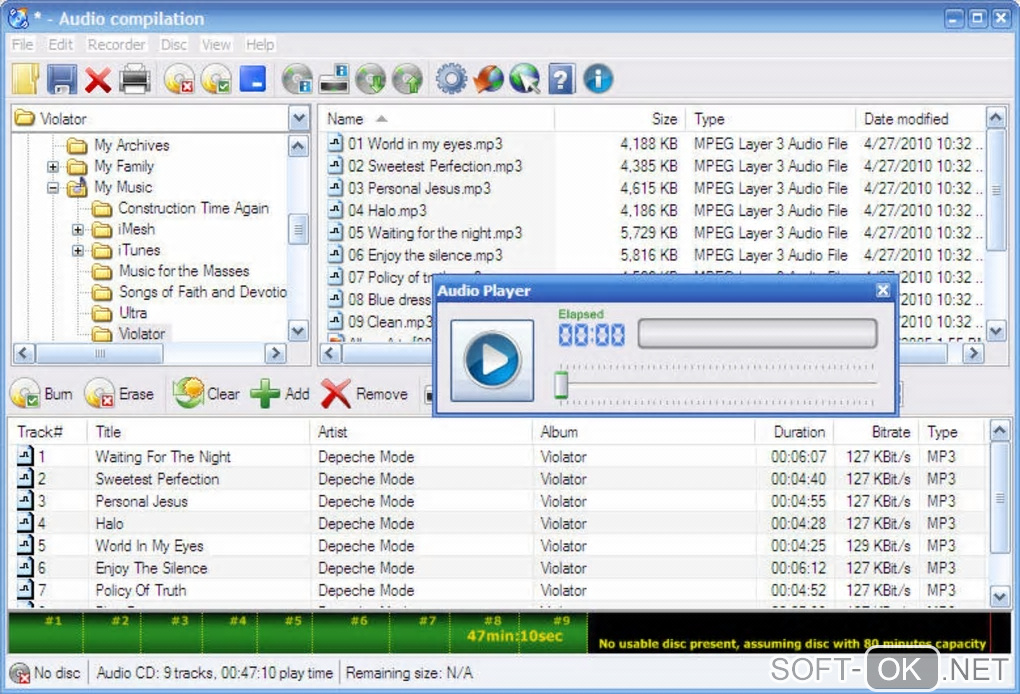Image resolution: width=1020 pixels, height=694 pixels.
Task: Select track 7 Policy Of Truth
Action: click(498, 590)
